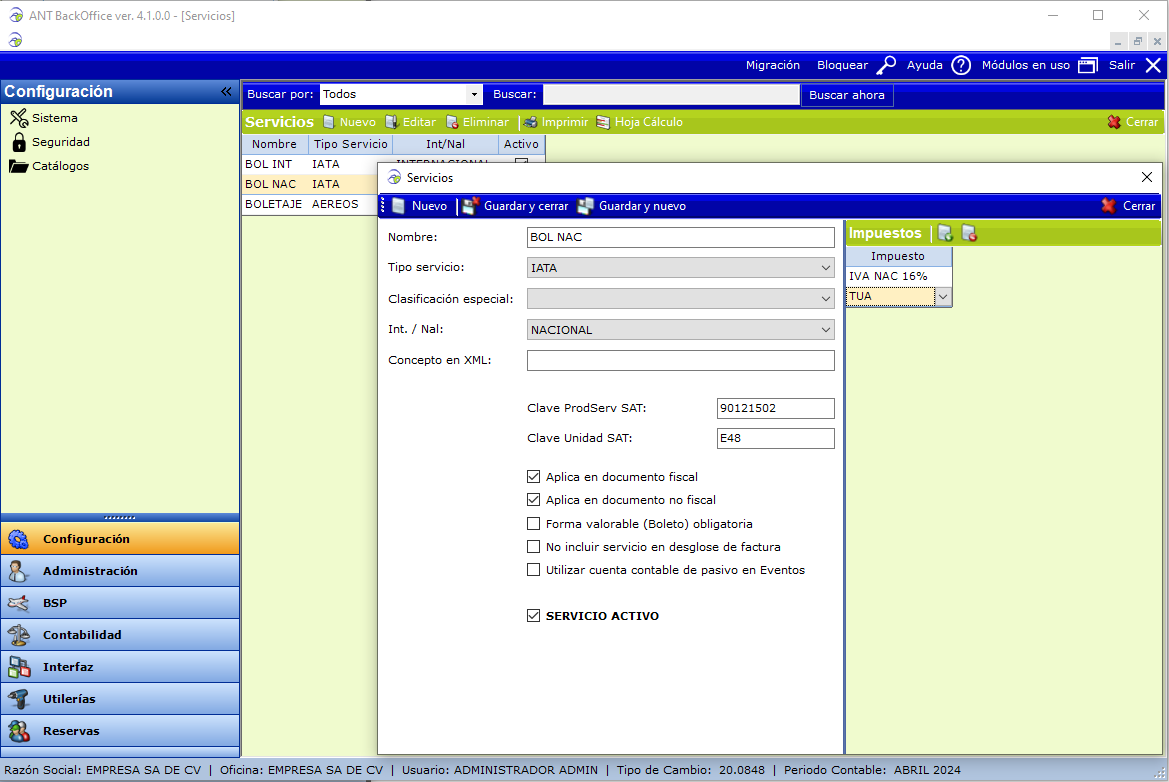Click the Concepto en XML field
Screen dimensions: 1169x782
[x=680, y=360]
